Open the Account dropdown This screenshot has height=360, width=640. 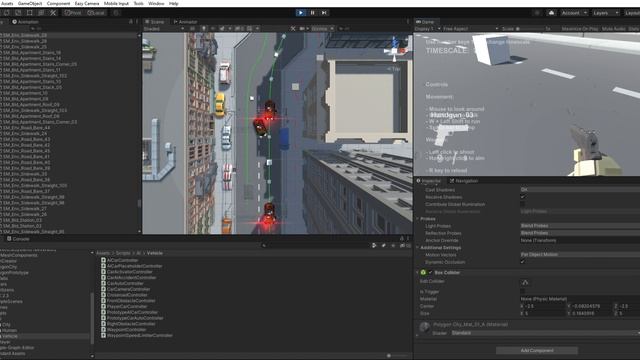pos(574,13)
